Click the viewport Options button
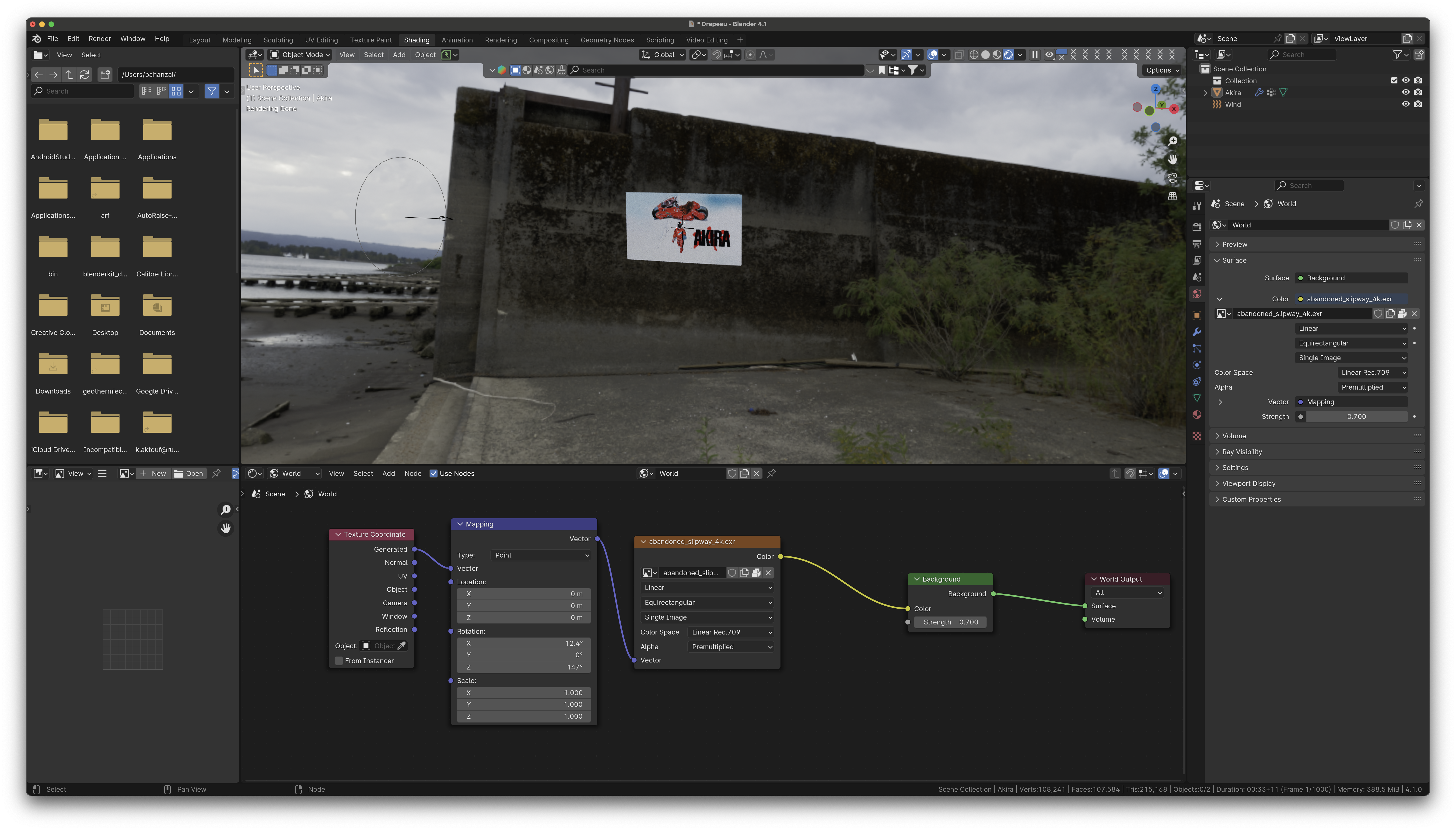 1162,70
